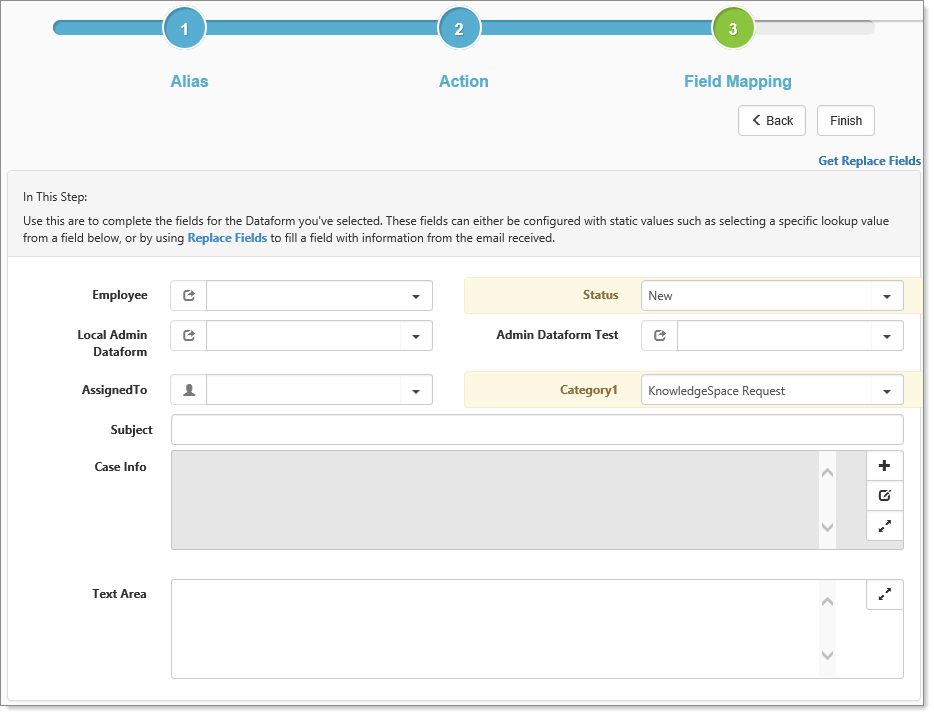Open the Employee dropdown arrow
934x716 pixels.
416,296
